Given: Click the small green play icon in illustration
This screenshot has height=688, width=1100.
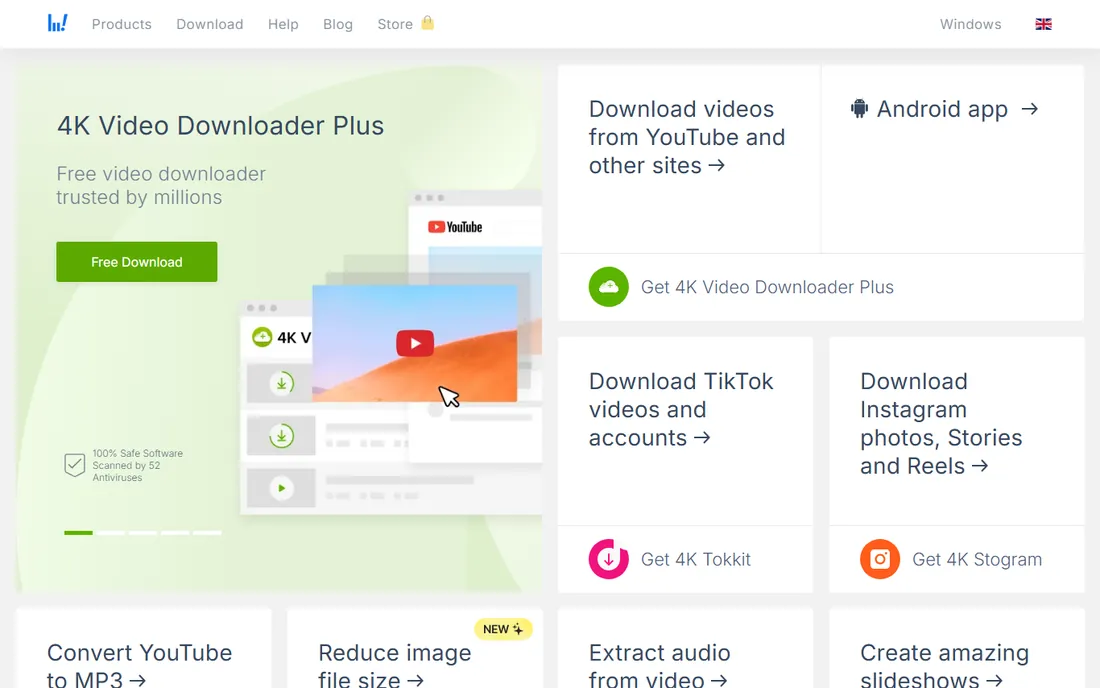Looking at the screenshot, I should coord(281,488).
